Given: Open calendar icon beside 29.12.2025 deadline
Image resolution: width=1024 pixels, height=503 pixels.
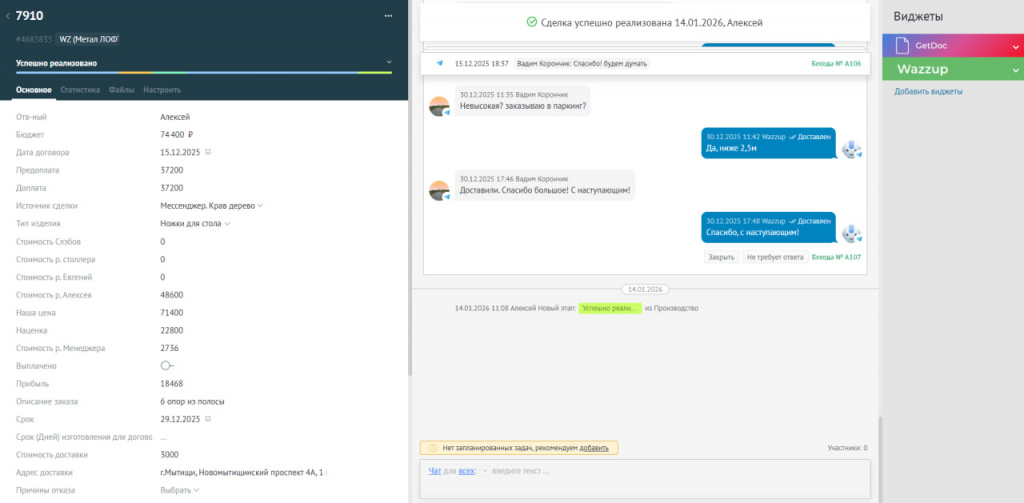Looking at the screenshot, I should point(208,419).
